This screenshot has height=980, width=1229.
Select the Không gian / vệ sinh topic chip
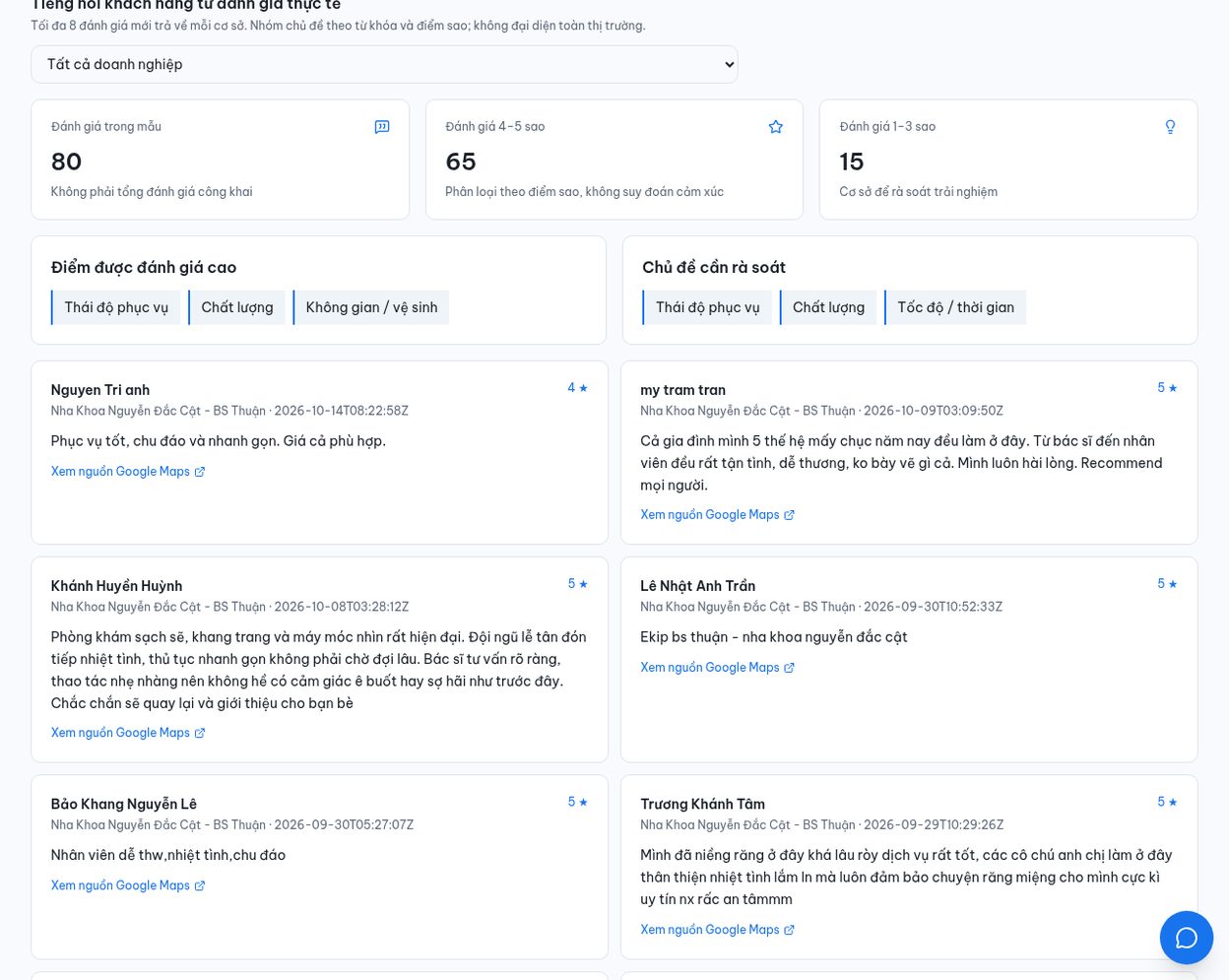coord(371,307)
